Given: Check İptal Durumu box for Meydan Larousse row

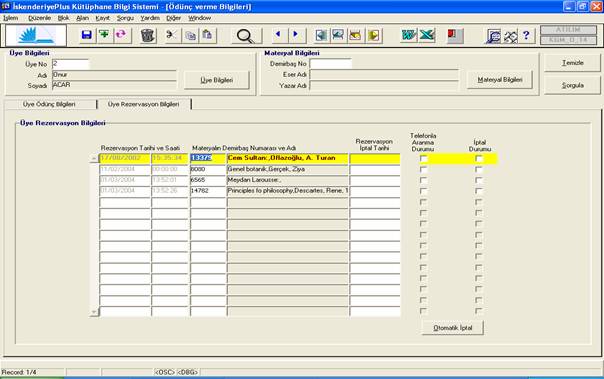Looking at the screenshot, I should coord(479,180).
